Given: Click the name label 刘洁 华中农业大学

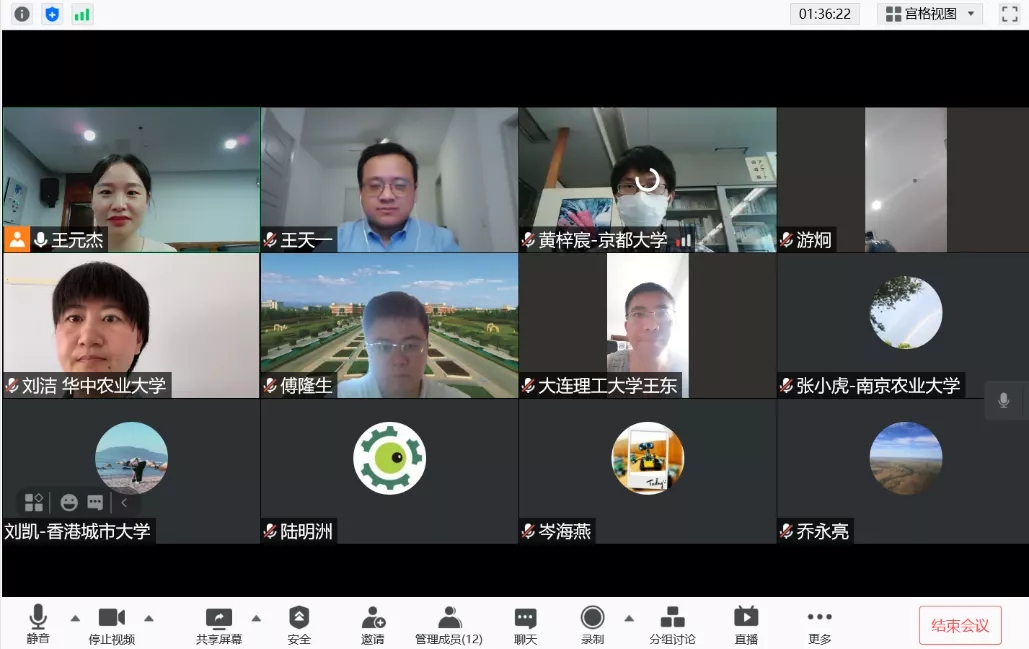Looking at the screenshot, I should tap(94, 386).
